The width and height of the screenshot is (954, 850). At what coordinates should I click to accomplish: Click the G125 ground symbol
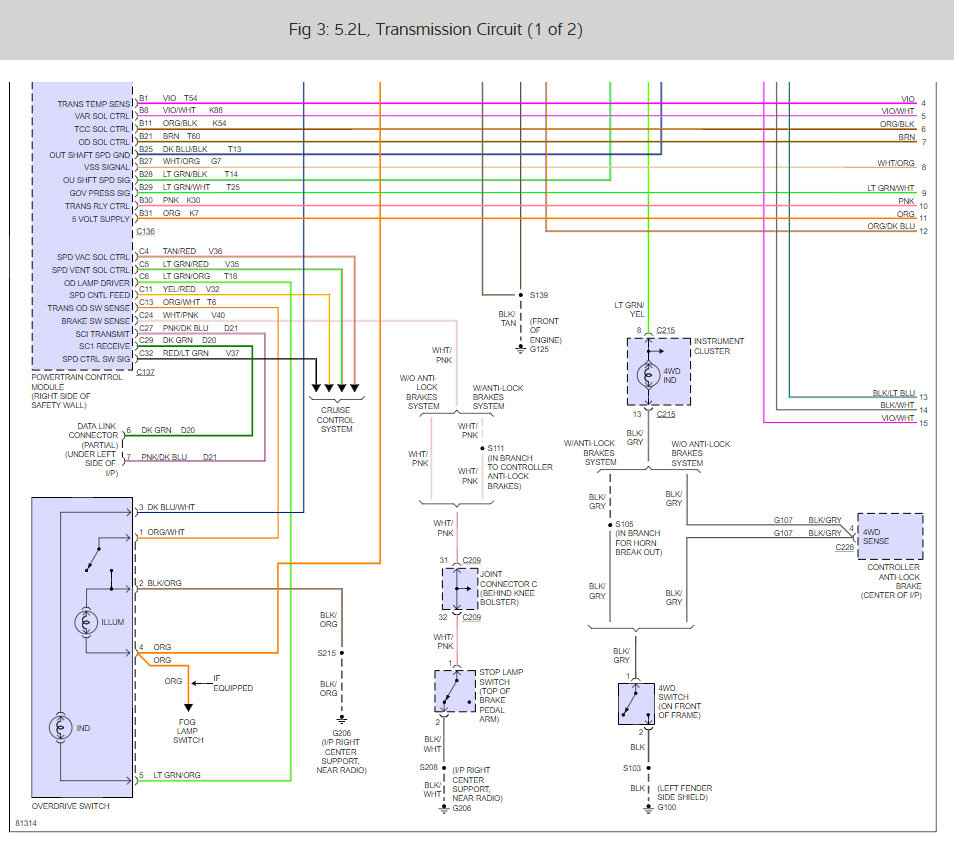click(520, 349)
